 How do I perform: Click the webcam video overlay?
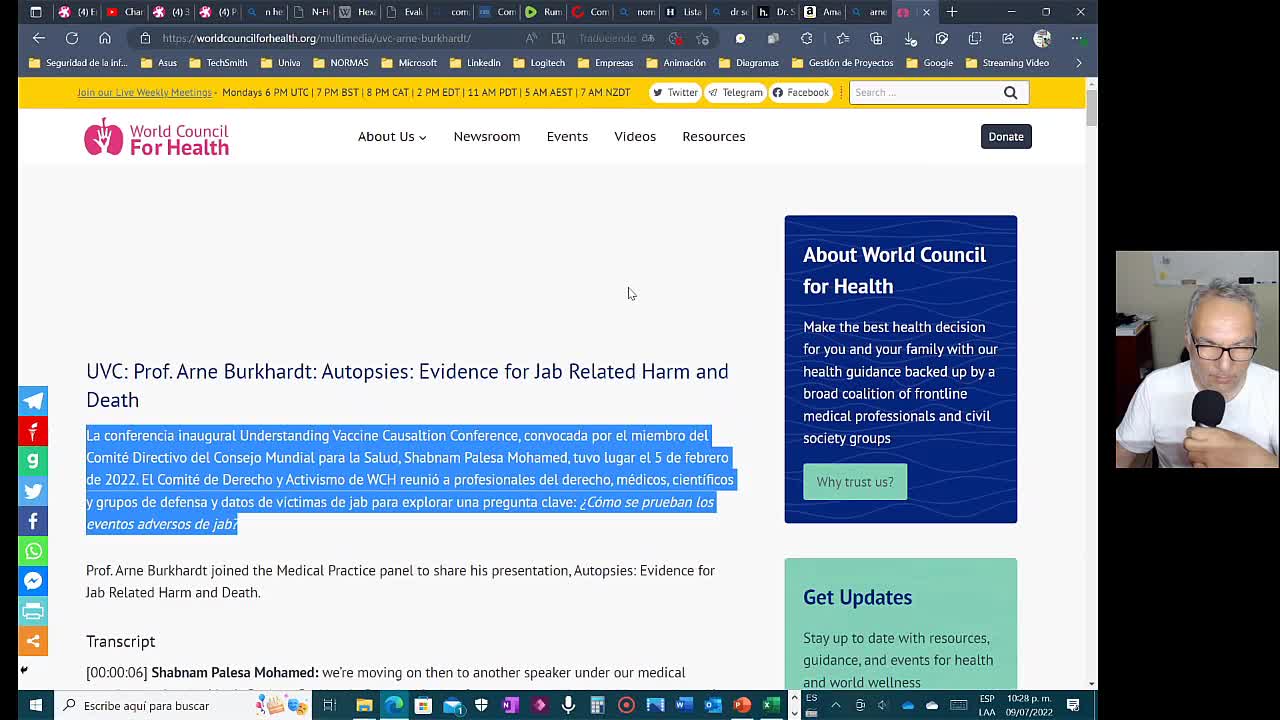click(x=1197, y=359)
